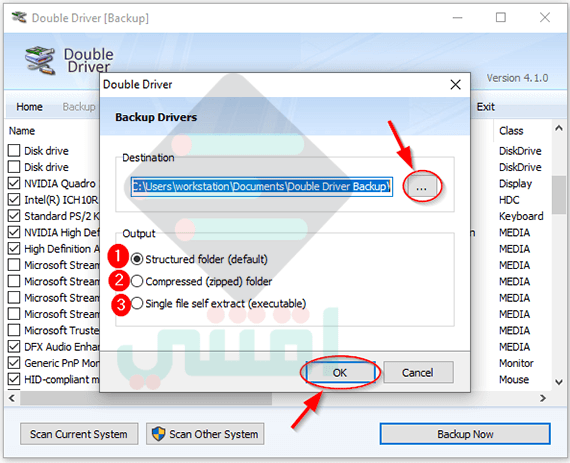Screen dimensions: 570x463
Task: Click the Double Driver title bar icon
Action: point(19,17)
